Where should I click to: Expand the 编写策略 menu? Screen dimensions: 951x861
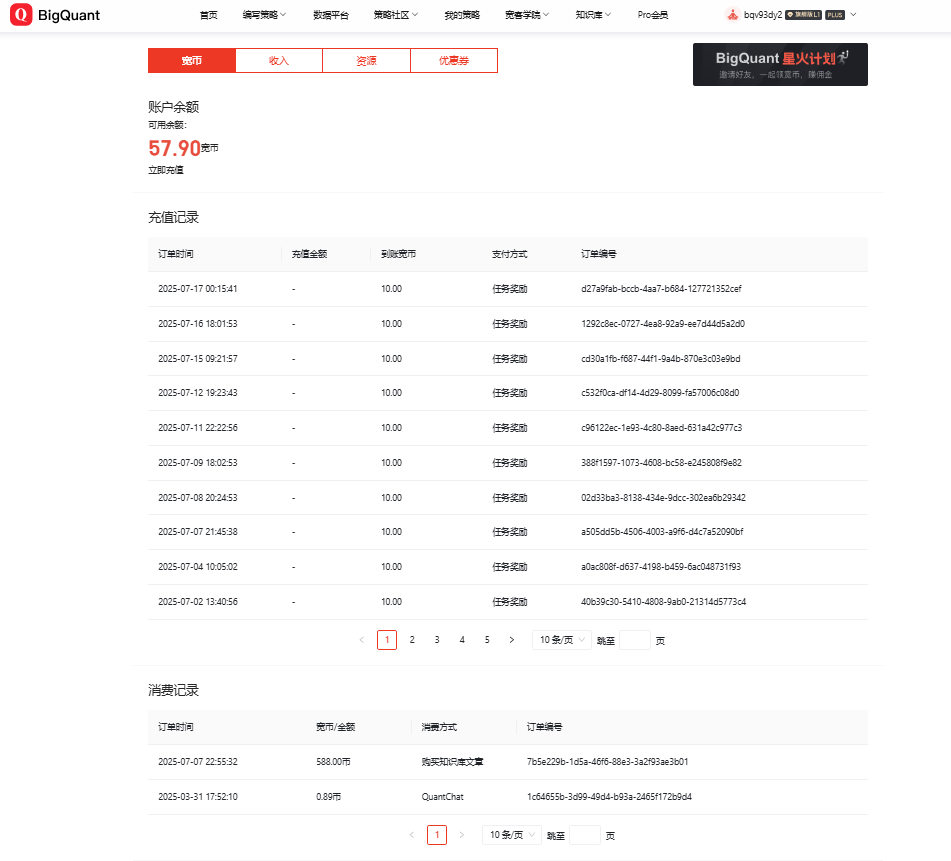pyautogui.click(x=264, y=15)
